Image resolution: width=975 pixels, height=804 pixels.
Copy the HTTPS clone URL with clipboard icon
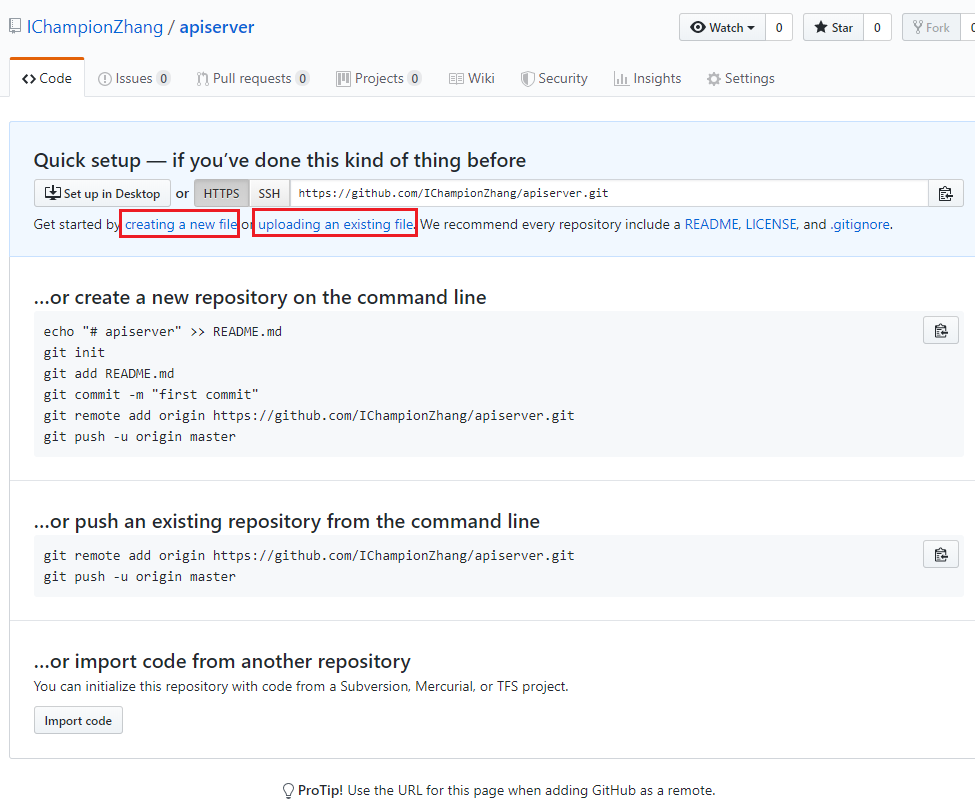click(x=945, y=193)
